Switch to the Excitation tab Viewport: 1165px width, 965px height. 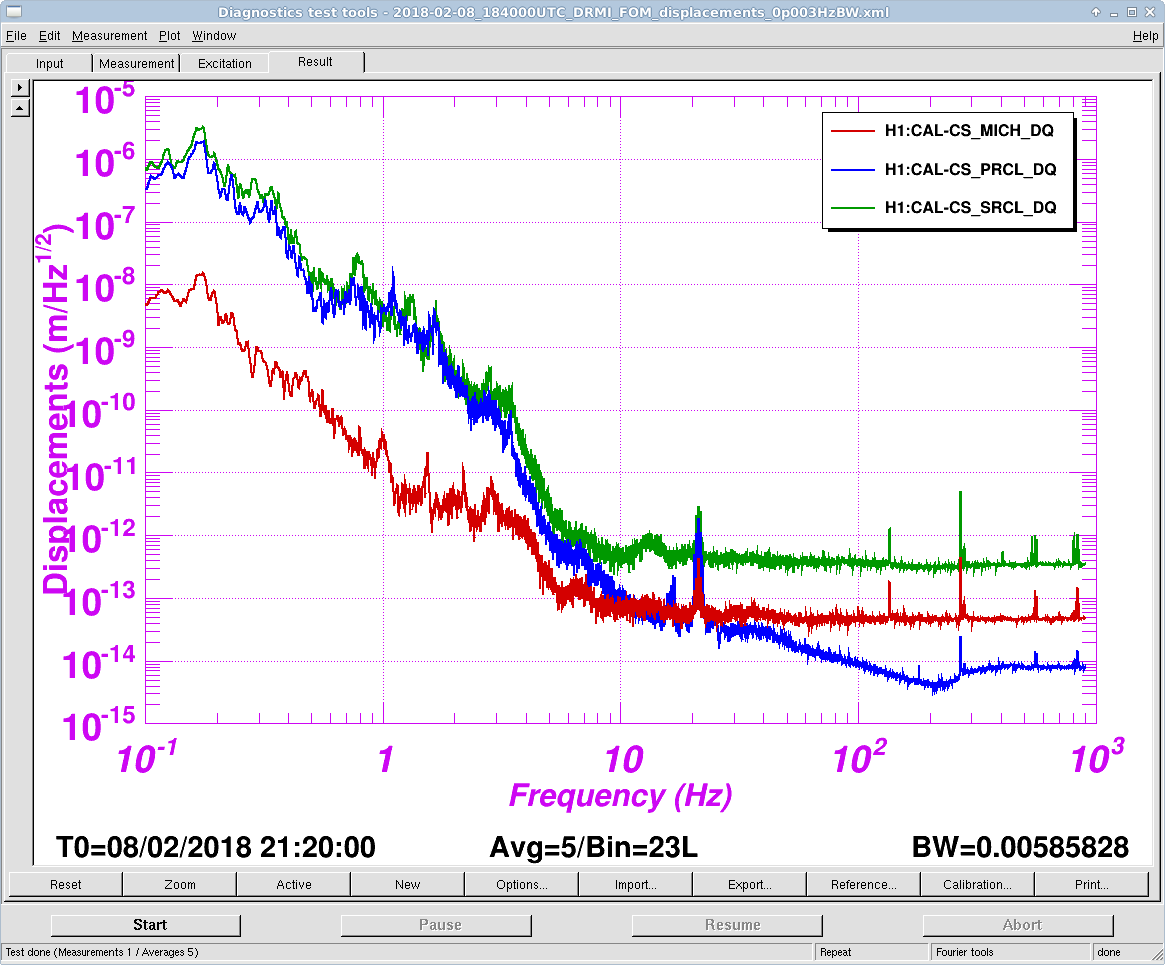225,63
